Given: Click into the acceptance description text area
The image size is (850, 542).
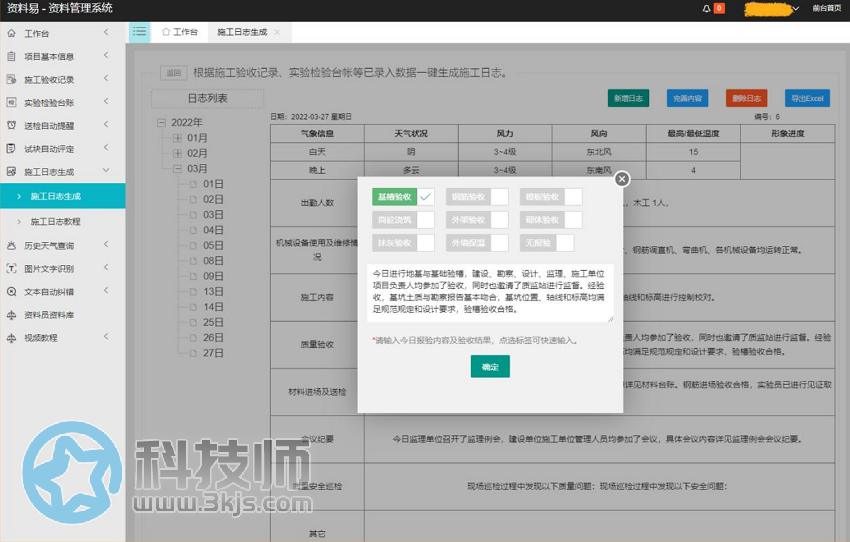Looking at the screenshot, I should [490, 293].
